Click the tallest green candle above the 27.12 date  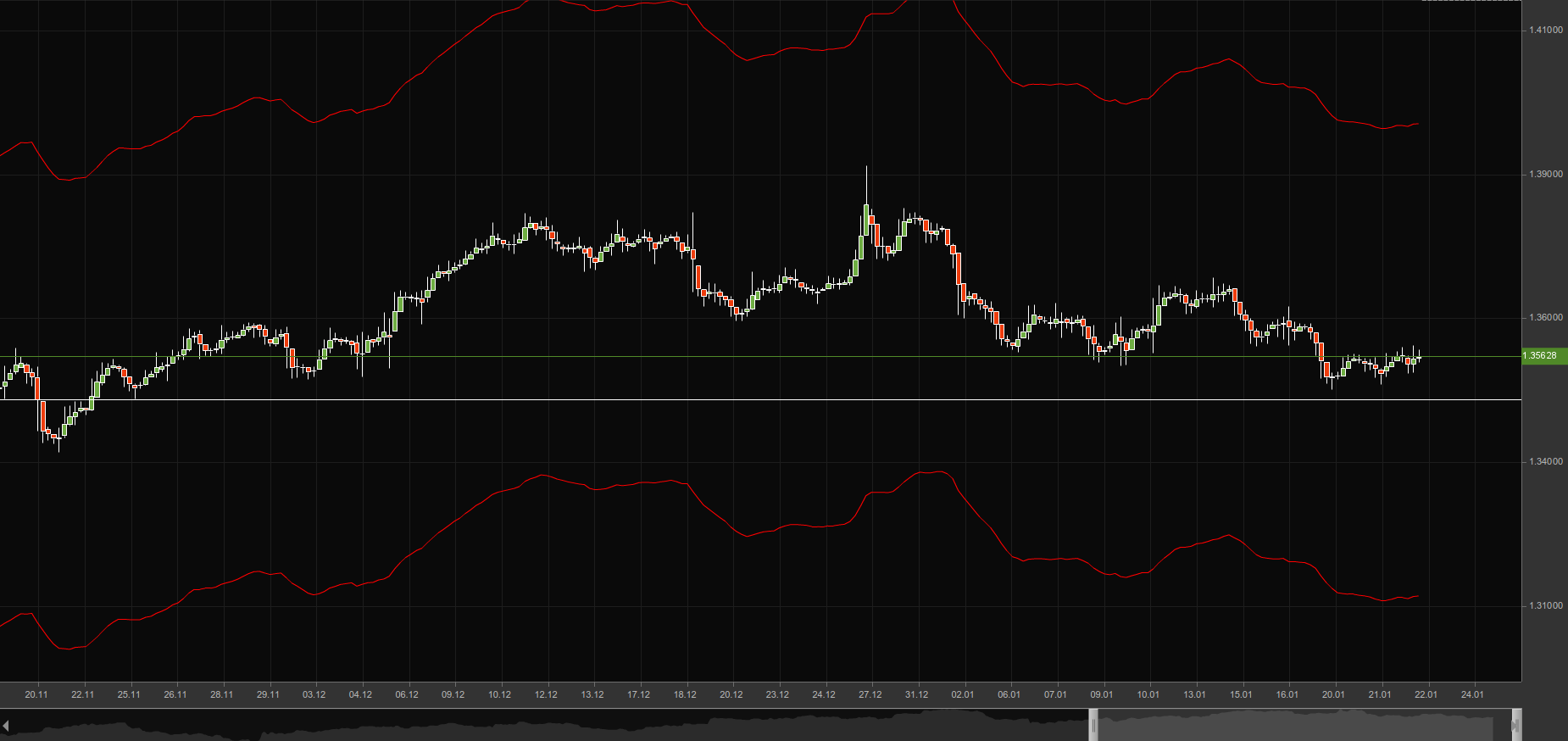[x=866, y=220]
